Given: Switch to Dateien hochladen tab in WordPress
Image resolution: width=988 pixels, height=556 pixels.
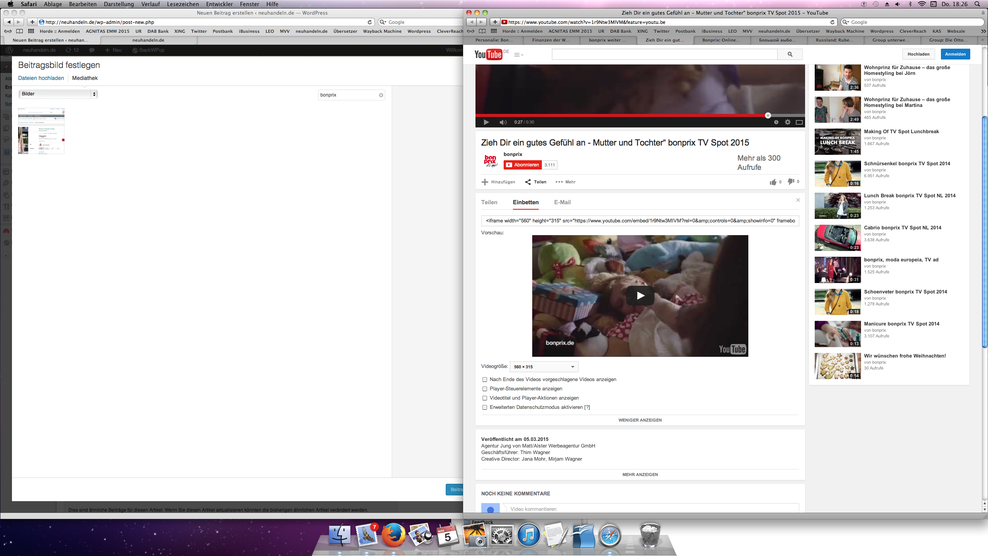Looking at the screenshot, I should pos(41,78).
